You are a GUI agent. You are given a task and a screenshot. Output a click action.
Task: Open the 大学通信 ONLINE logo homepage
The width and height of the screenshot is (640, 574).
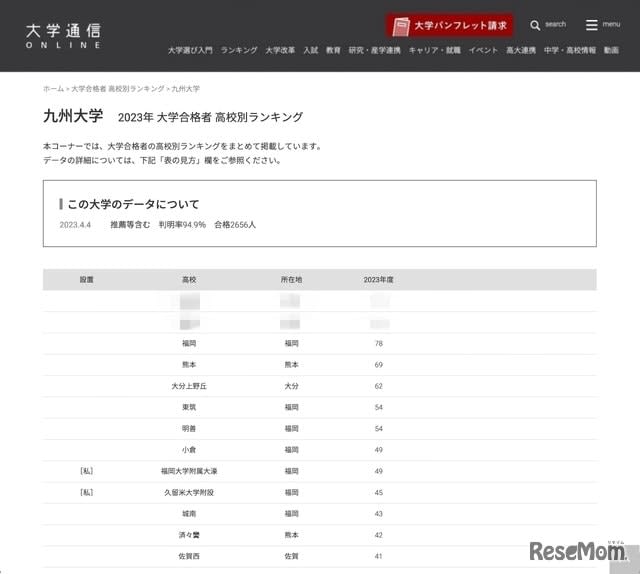63,36
